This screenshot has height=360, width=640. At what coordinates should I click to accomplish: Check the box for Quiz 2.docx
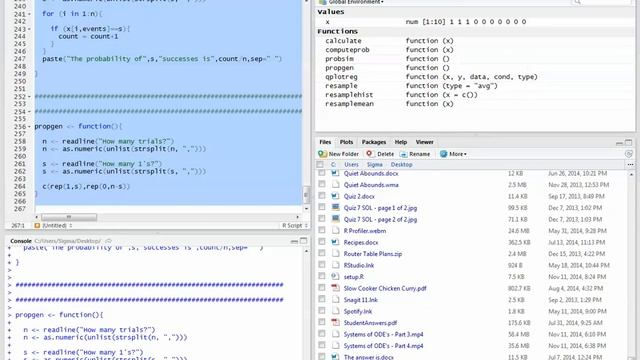322,196
